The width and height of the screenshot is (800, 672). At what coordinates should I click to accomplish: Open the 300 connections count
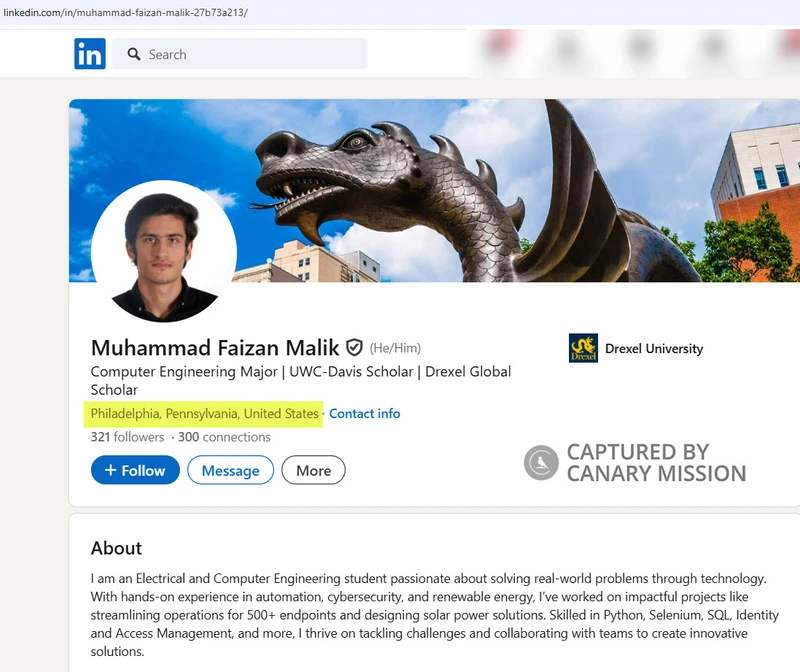point(224,437)
